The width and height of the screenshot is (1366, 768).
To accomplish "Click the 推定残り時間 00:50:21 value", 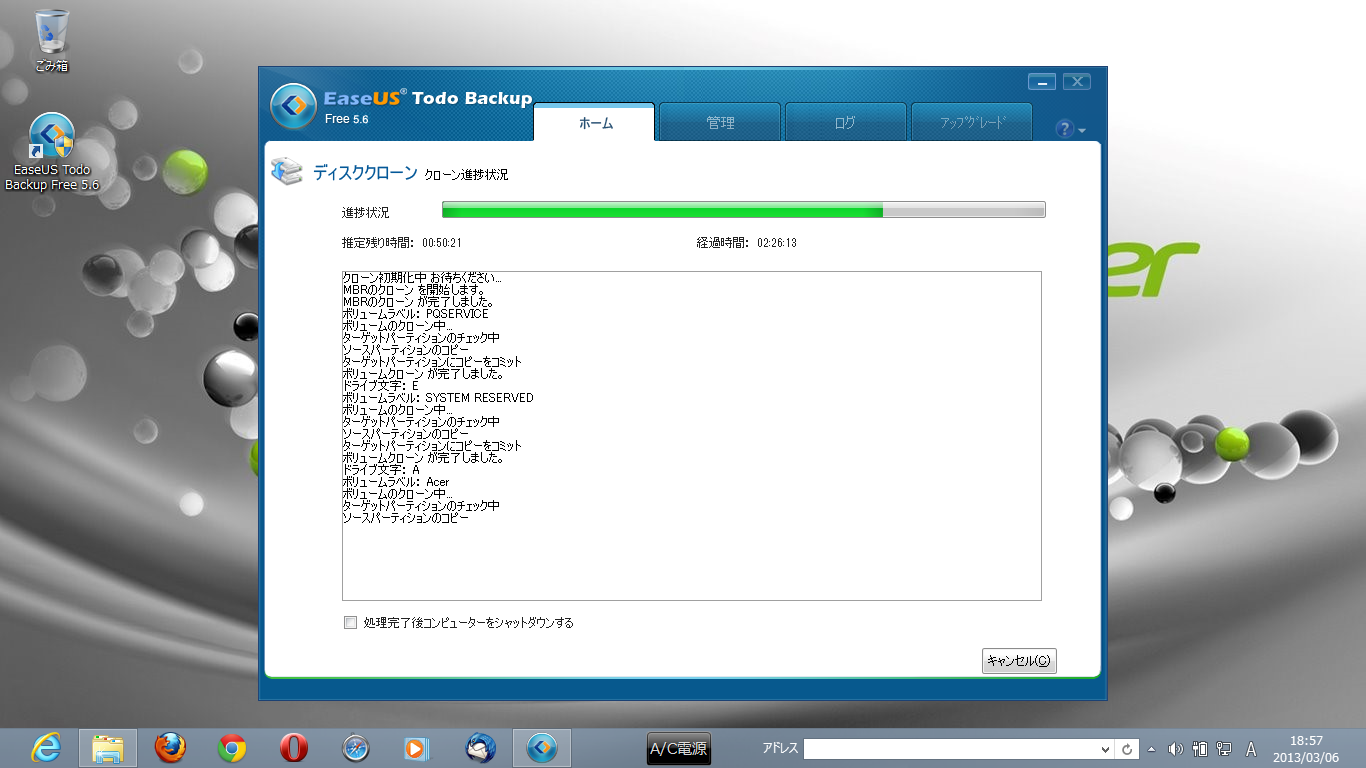I will tap(441, 243).
